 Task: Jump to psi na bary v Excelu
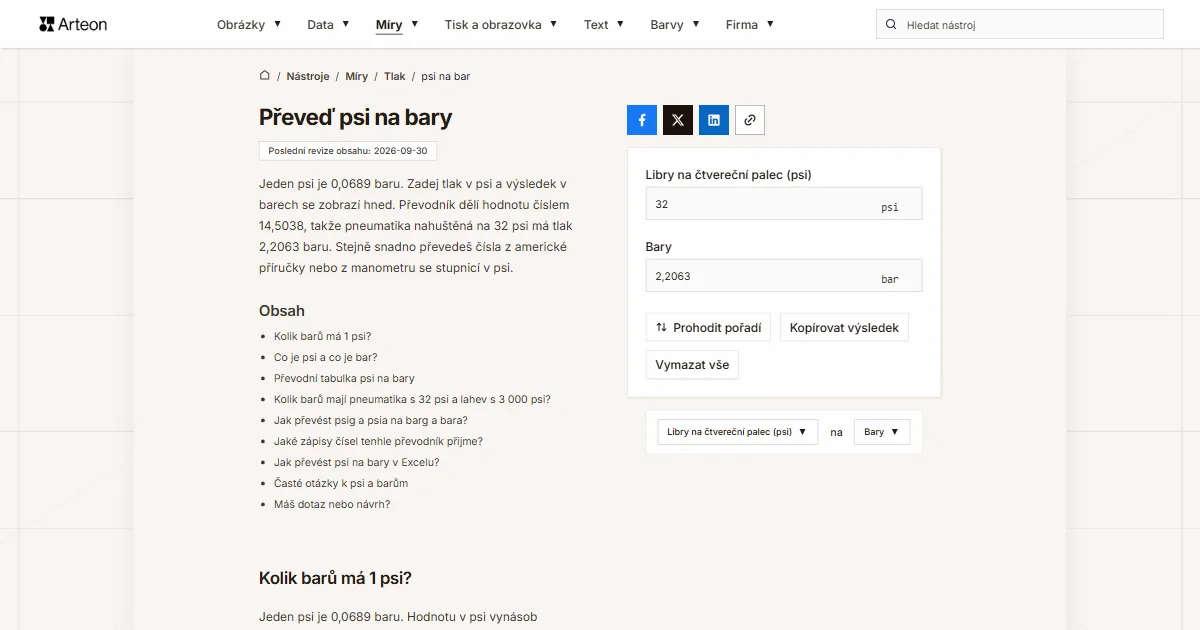coord(357,462)
